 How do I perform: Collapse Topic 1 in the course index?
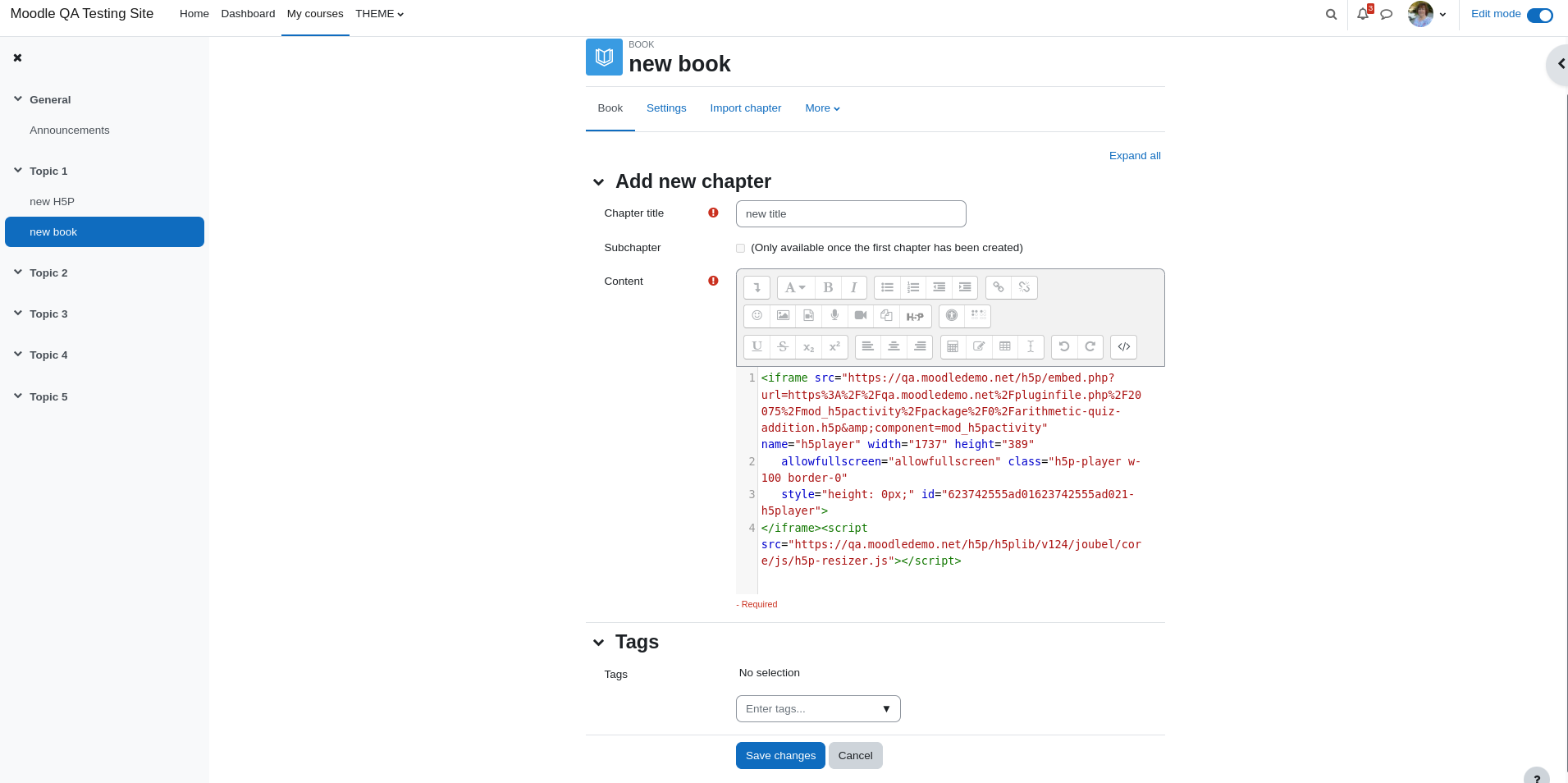(18, 170)
